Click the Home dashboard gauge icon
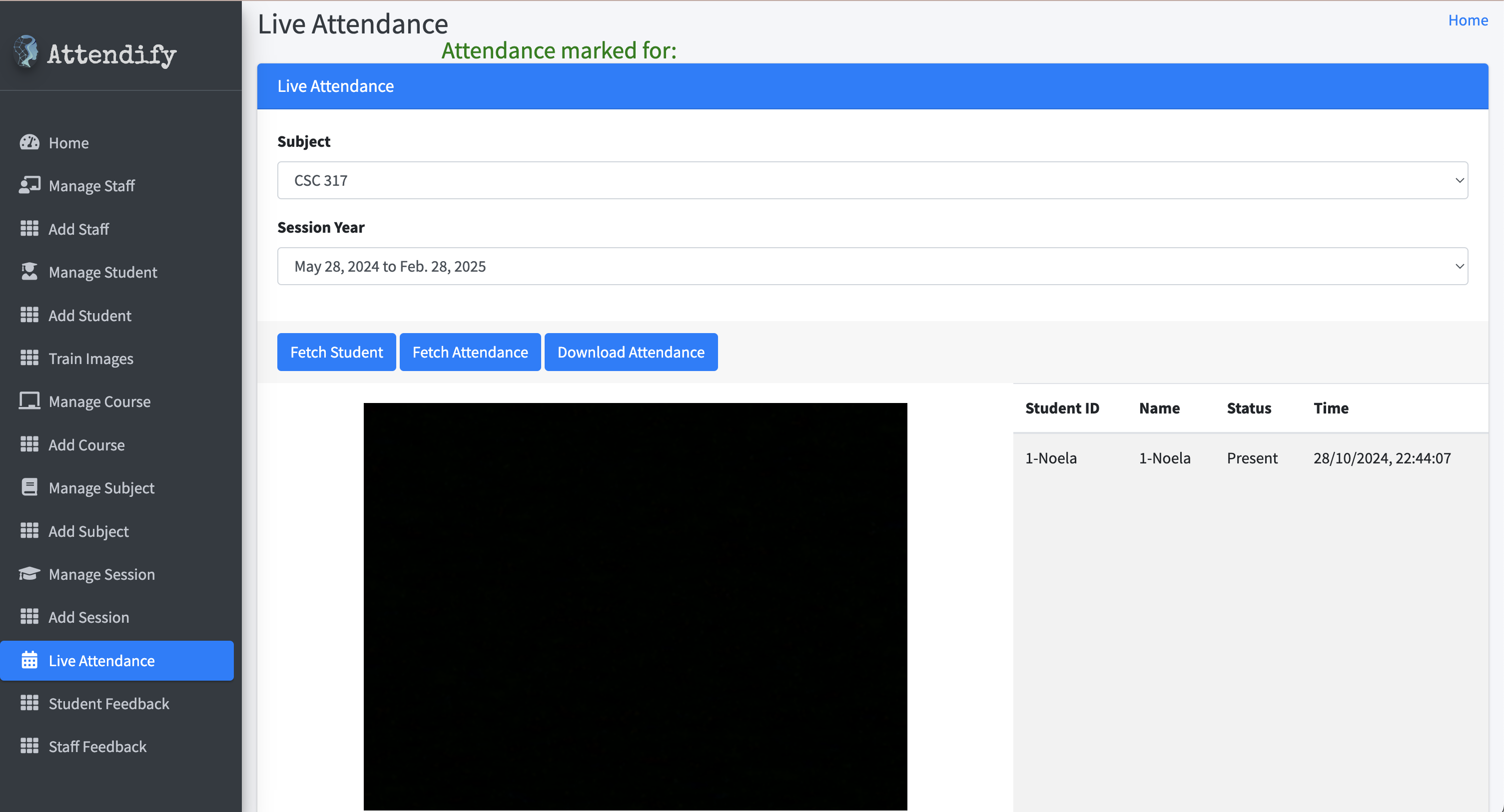 29,142
